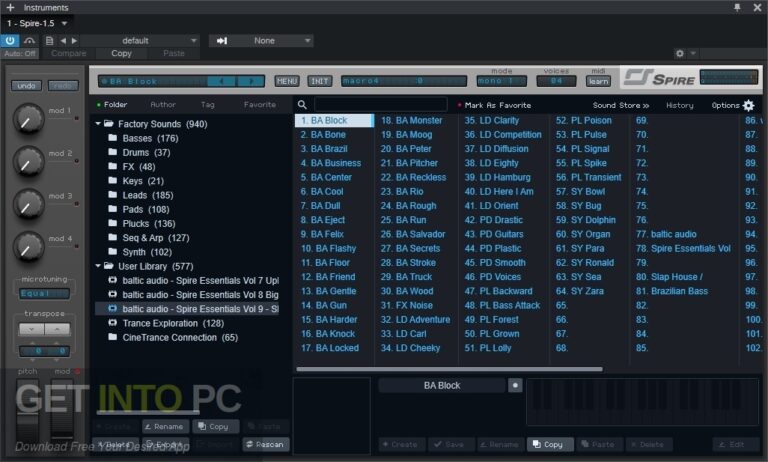Click the bank Rename button

165,427
